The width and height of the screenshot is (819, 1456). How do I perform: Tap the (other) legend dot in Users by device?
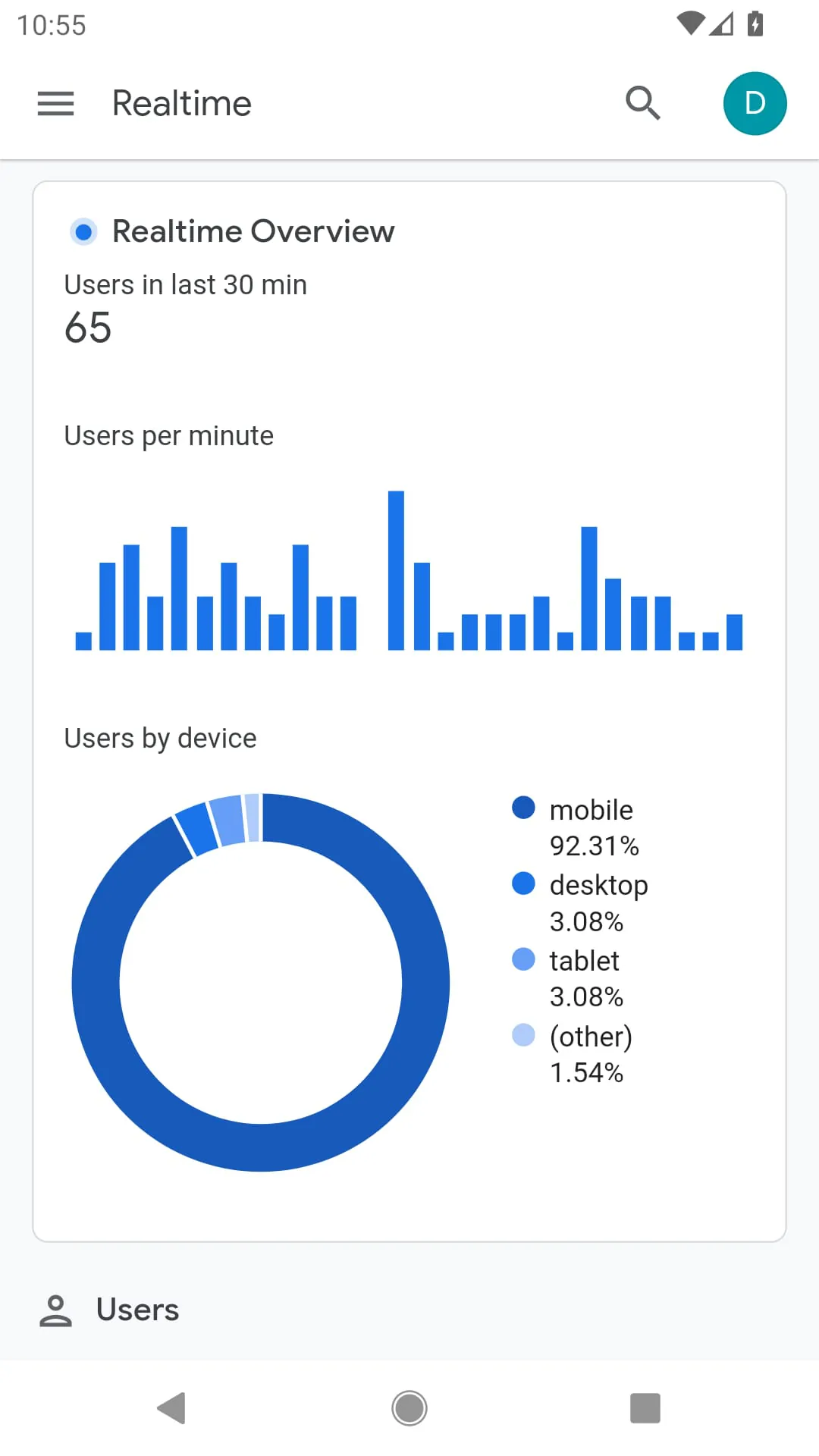(523, 1035)
